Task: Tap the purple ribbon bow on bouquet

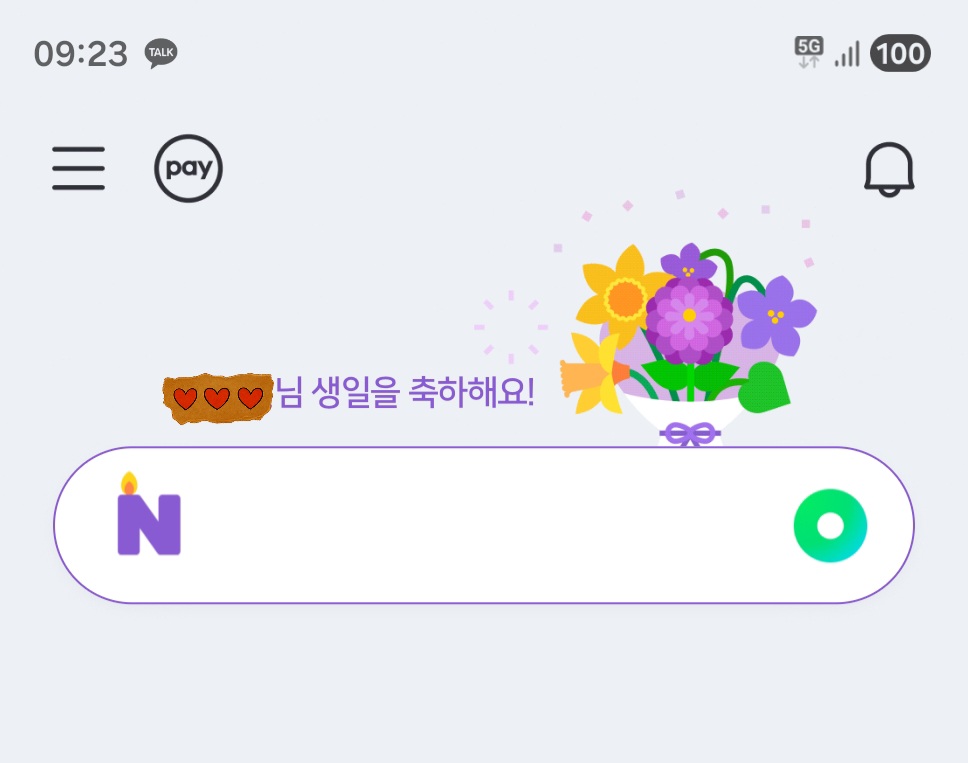Action: coord(690,434)
